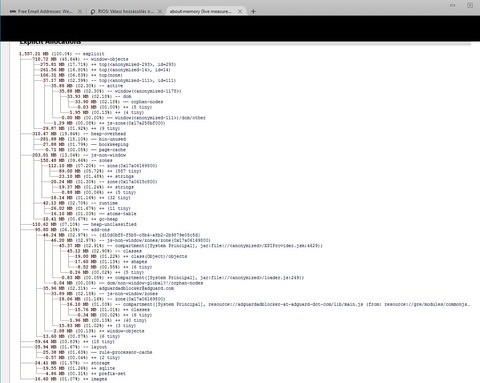Expand the 40 tiny row
Image resolution: width=480 pixels, height=383 pixels.
(x=108, y=320)
